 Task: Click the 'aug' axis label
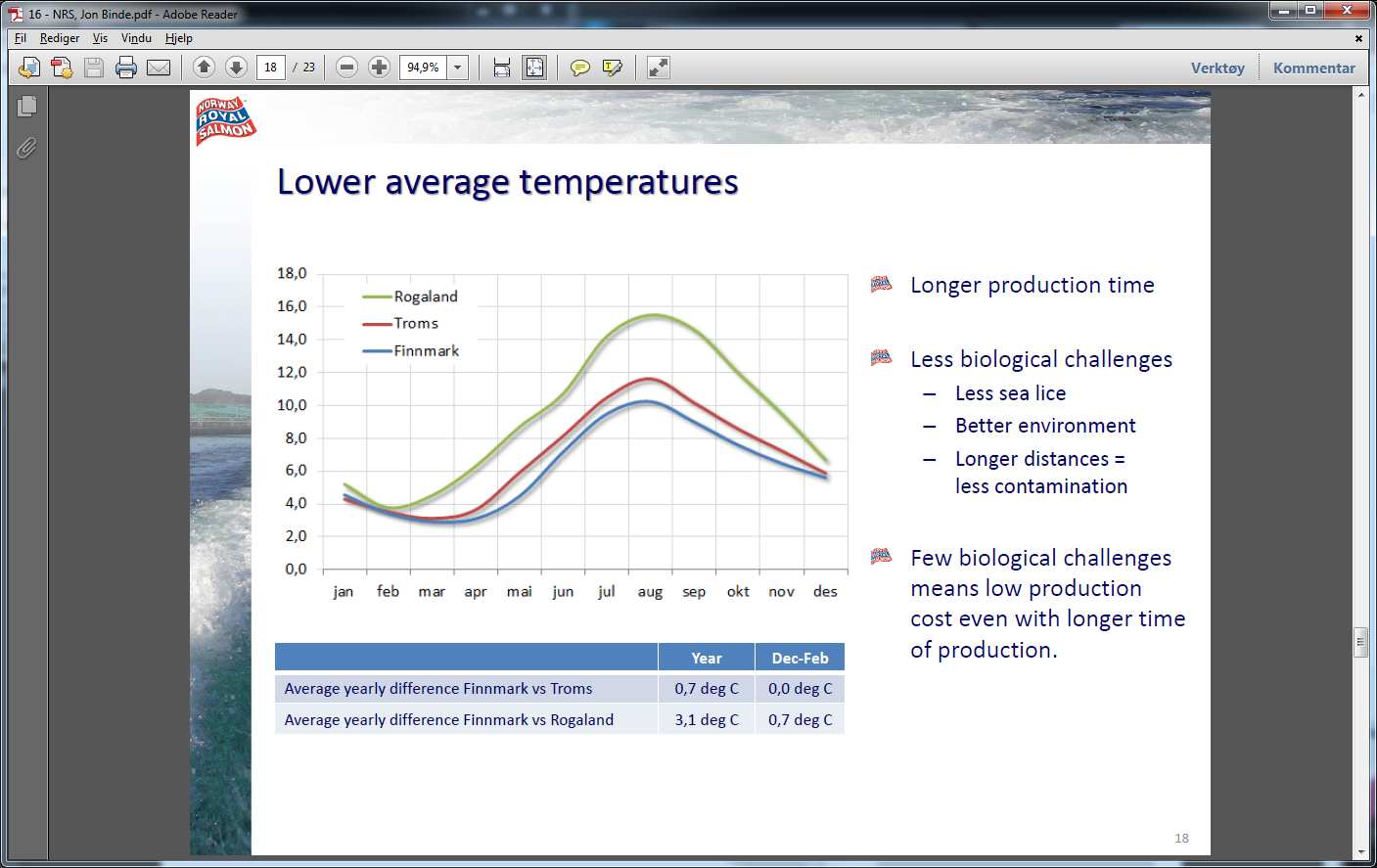tap(650, 592)
